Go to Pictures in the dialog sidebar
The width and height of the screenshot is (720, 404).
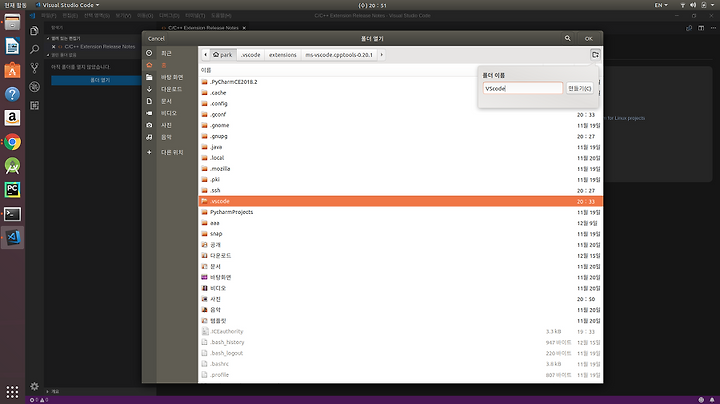click(166, 125)
